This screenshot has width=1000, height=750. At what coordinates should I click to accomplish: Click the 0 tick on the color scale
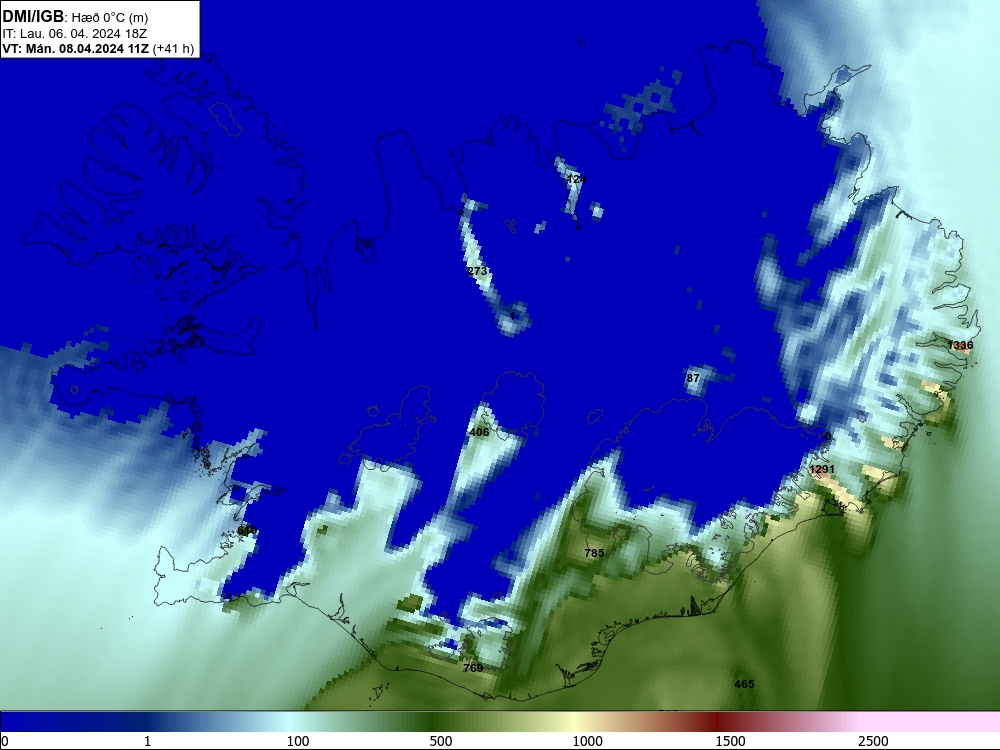(x=5, y=741)
